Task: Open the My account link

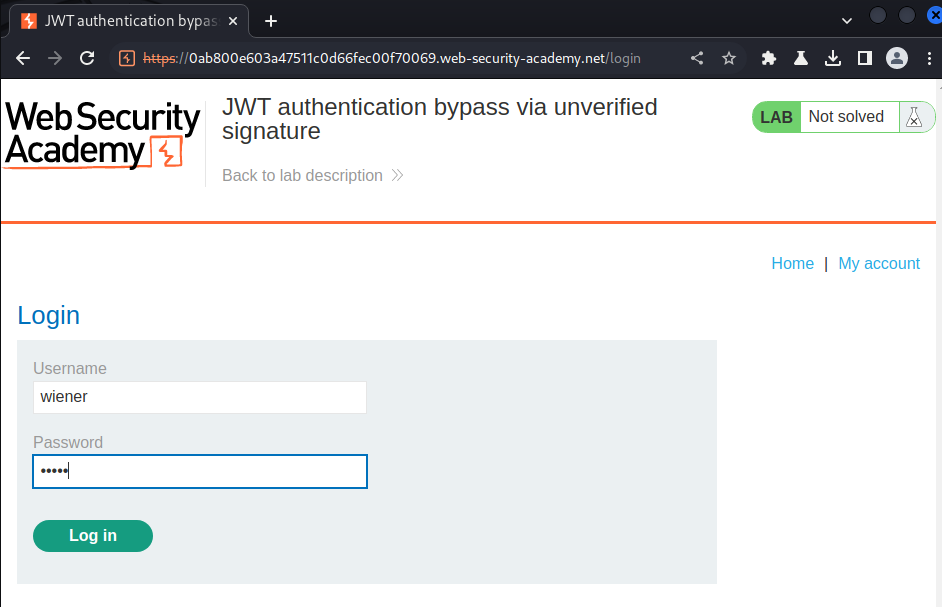Action: 879,263
